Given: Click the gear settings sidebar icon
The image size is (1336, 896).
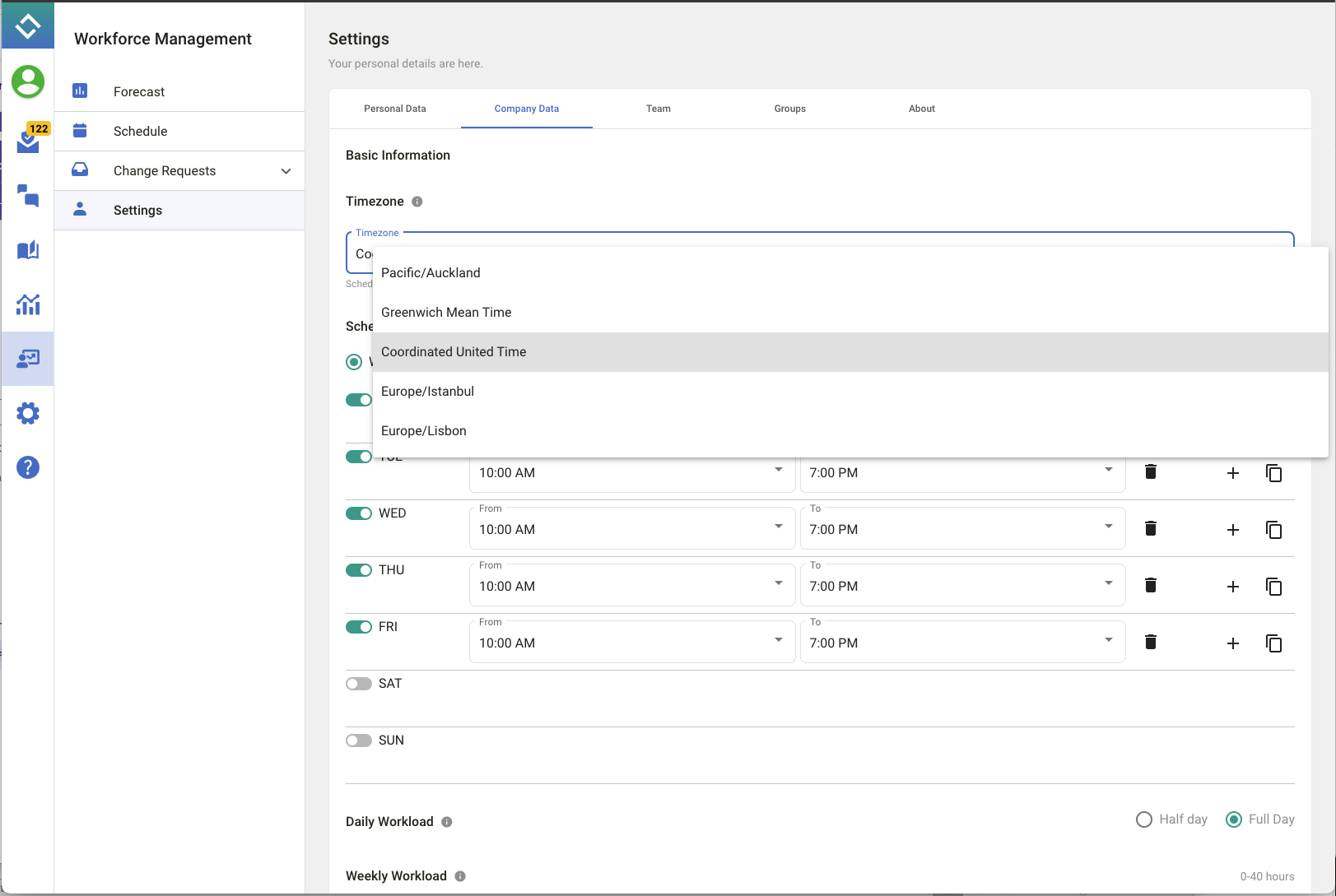Looking at the screenshot, I should tap(28, 413).
